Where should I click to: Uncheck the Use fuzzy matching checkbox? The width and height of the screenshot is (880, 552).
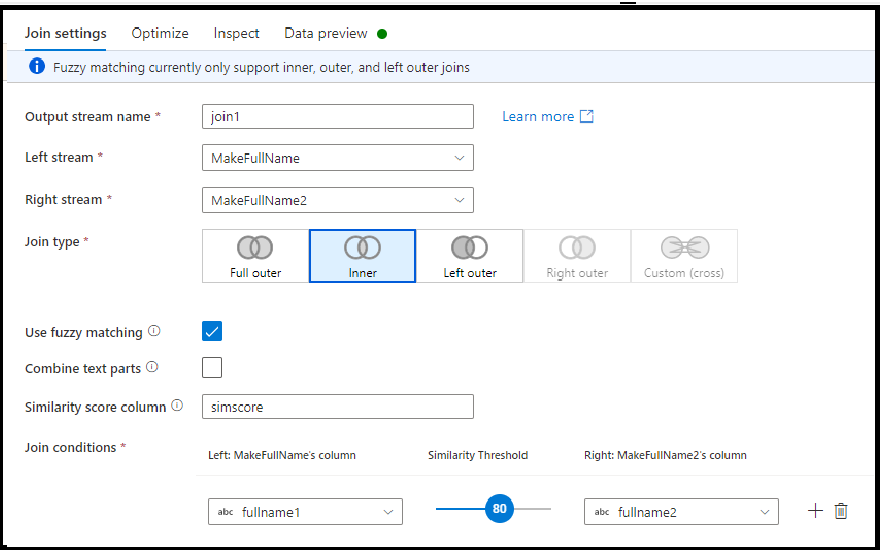pyautogui.click(x=212, y=331)
